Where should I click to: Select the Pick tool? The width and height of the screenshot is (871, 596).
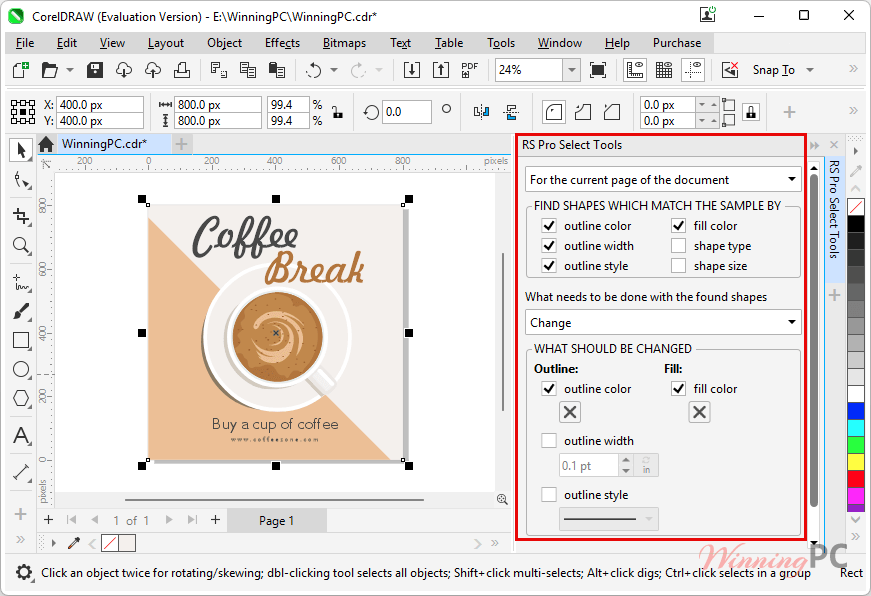click(x=21, y=151)
